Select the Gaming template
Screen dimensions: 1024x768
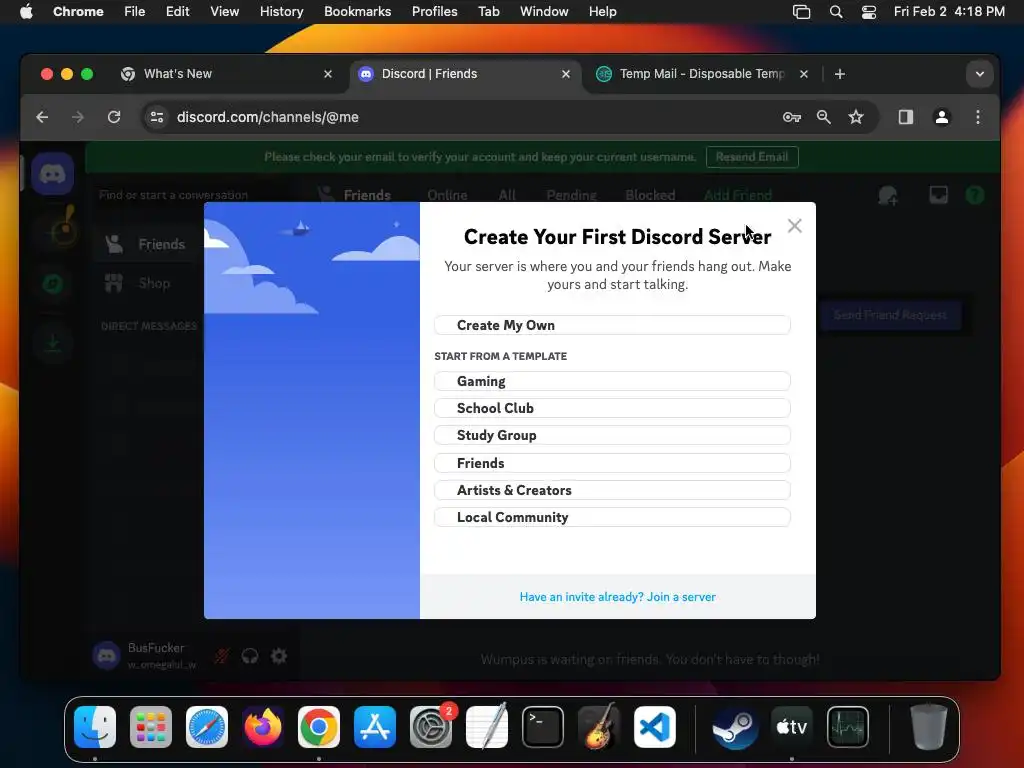(612, 381)
